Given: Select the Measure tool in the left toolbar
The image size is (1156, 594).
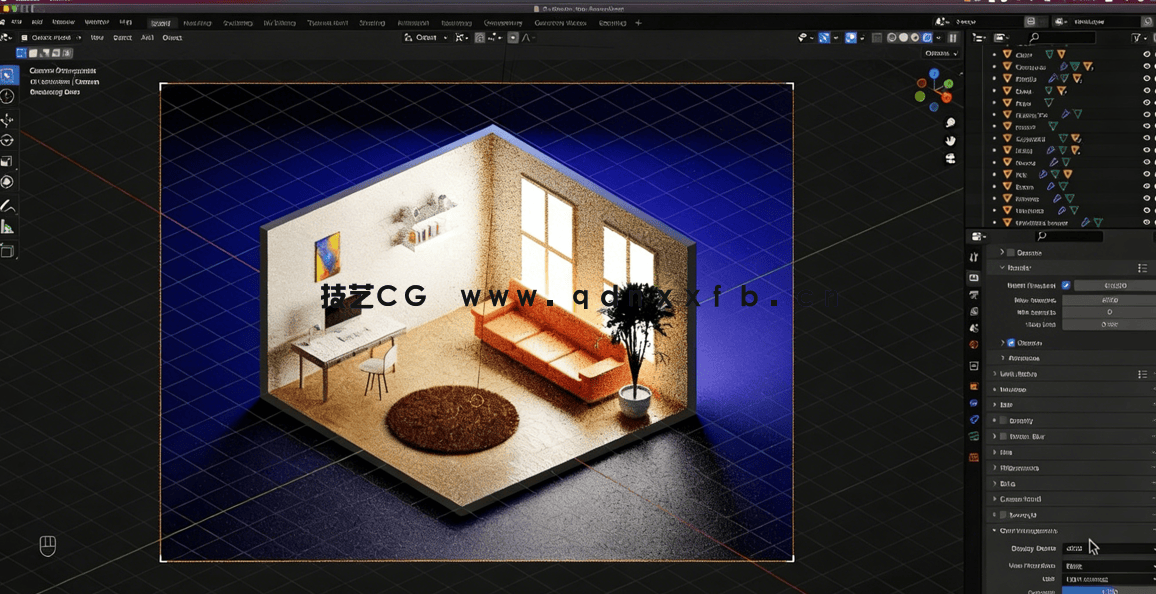Looking at the screenshot, I should pyautogui.click(x=8, y=226).
